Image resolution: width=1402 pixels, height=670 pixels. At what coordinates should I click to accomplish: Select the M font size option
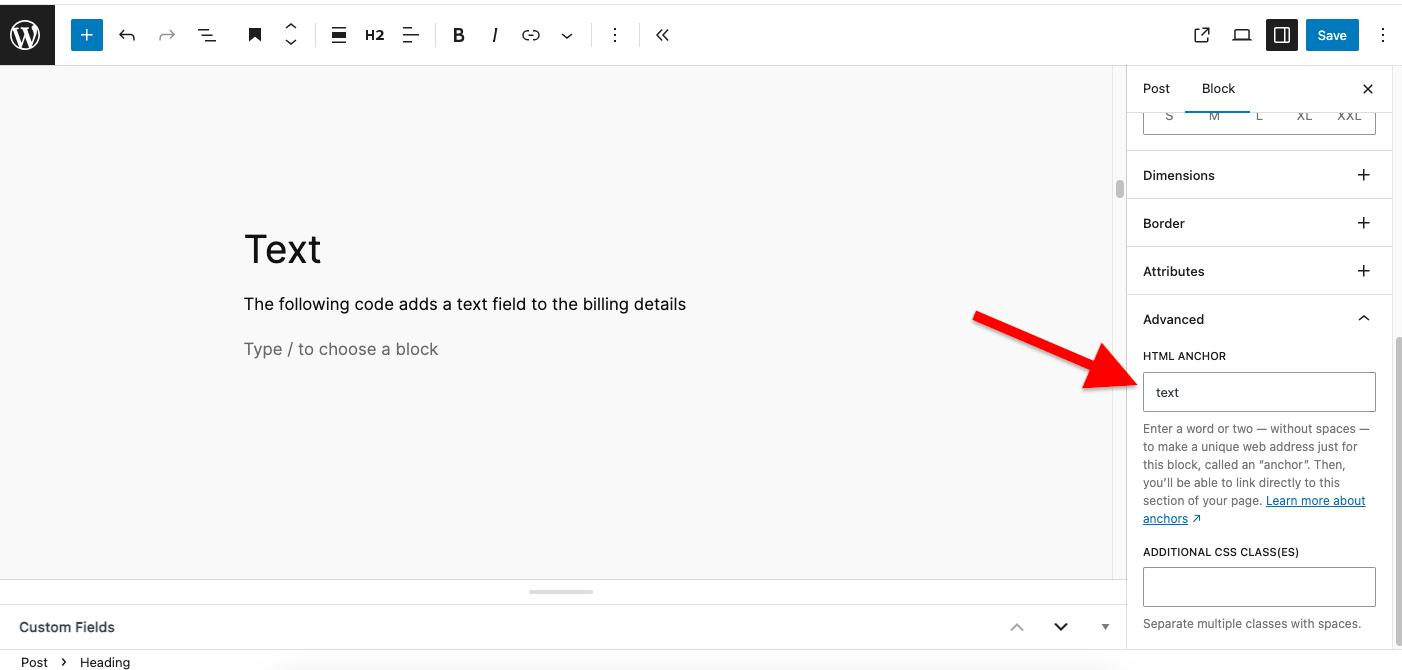(1214, 117)
